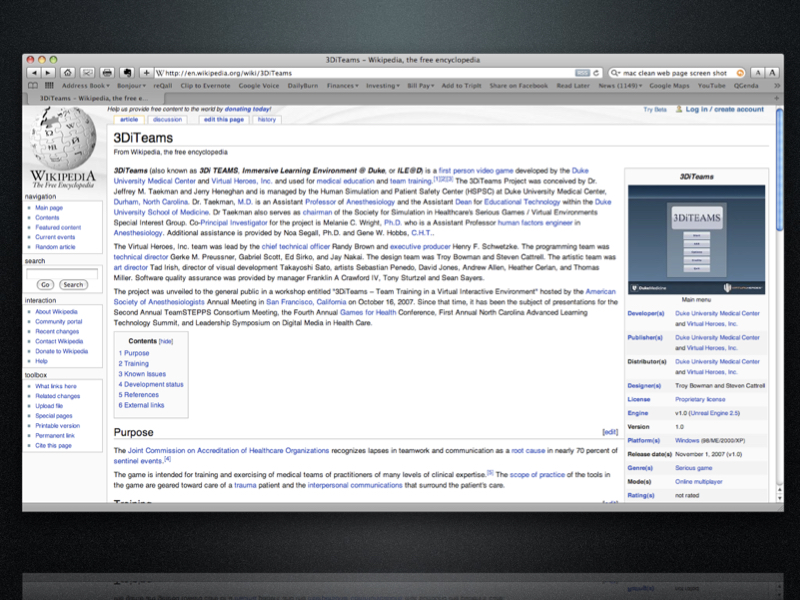
Task: Open What links here toolbox link
Action: point(56,386)
